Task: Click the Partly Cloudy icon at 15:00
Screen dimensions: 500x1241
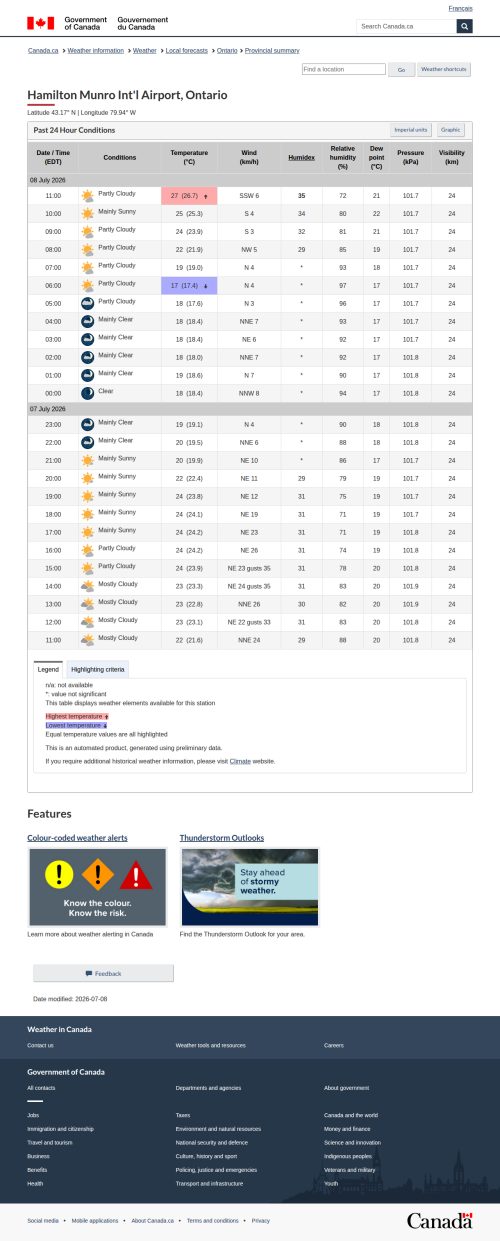Action: [x=88, y=569]
